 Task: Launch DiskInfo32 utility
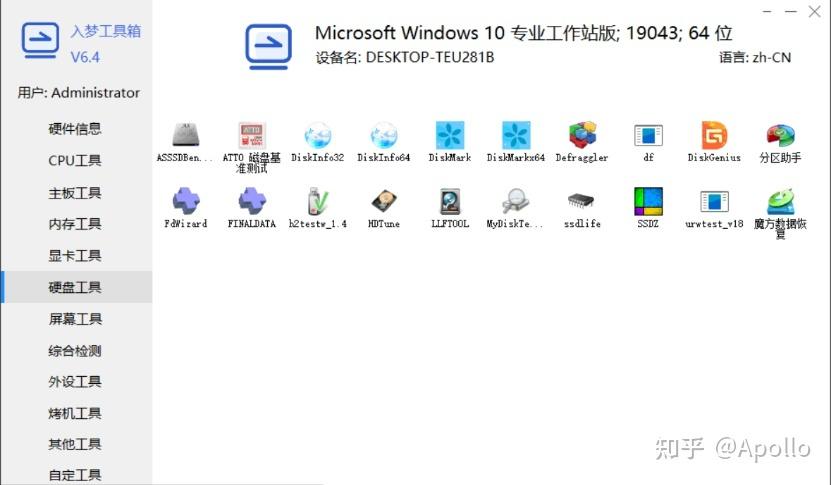point(317,137)
